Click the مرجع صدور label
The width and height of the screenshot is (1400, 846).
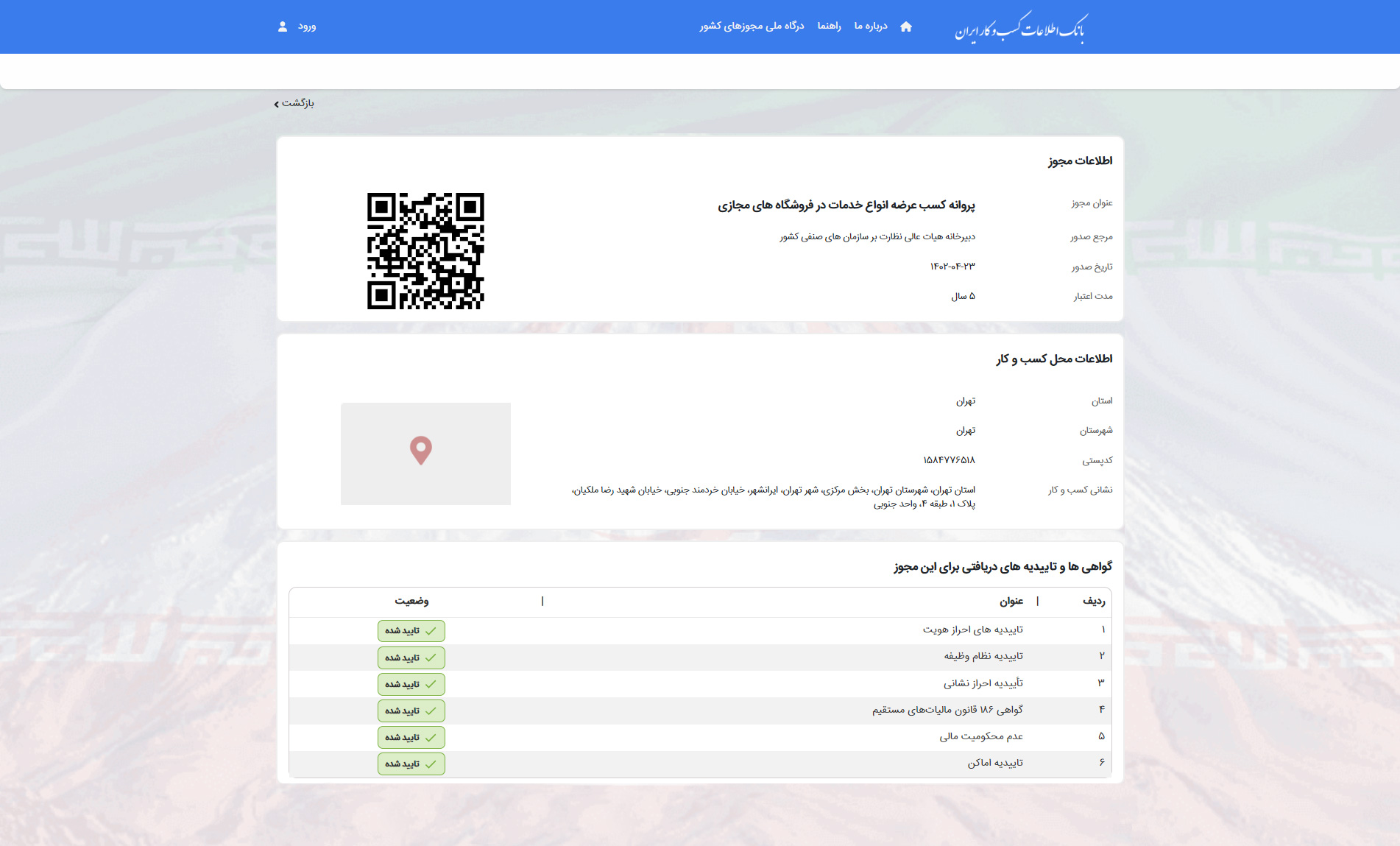coord(1092,237)
